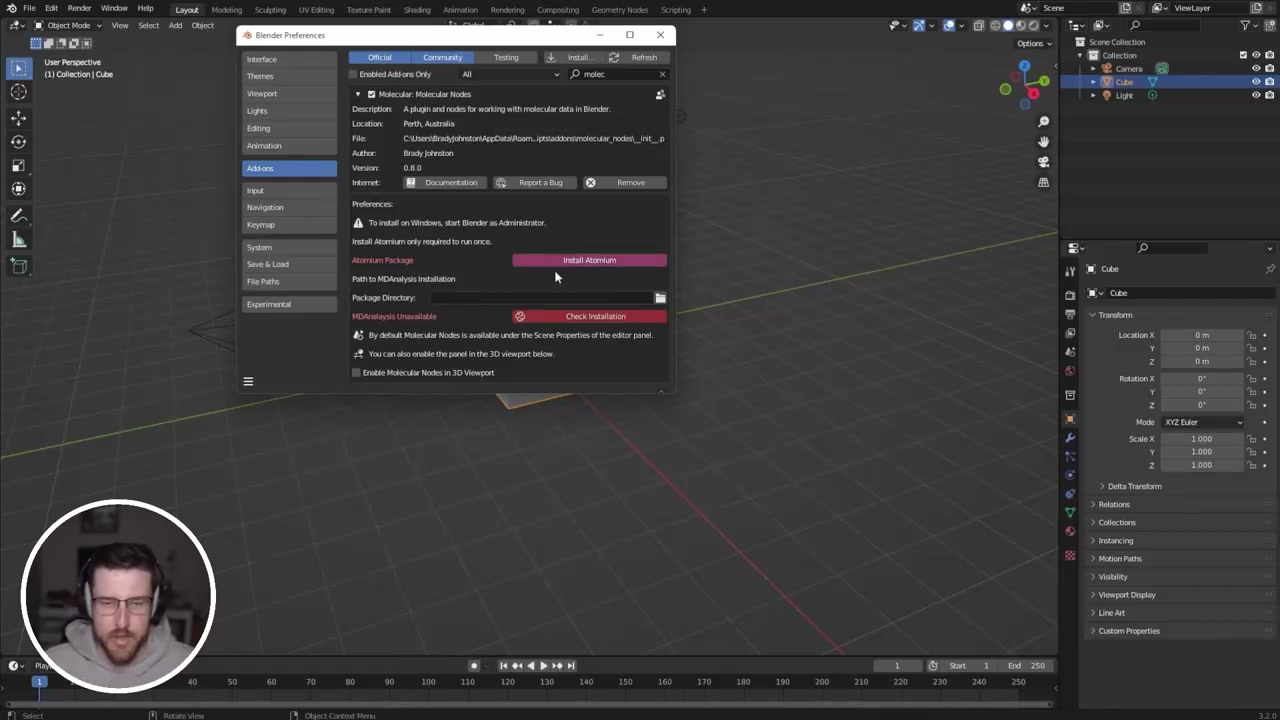
Task: Expand the Viewport Display panel
Action: point(1127,595)
